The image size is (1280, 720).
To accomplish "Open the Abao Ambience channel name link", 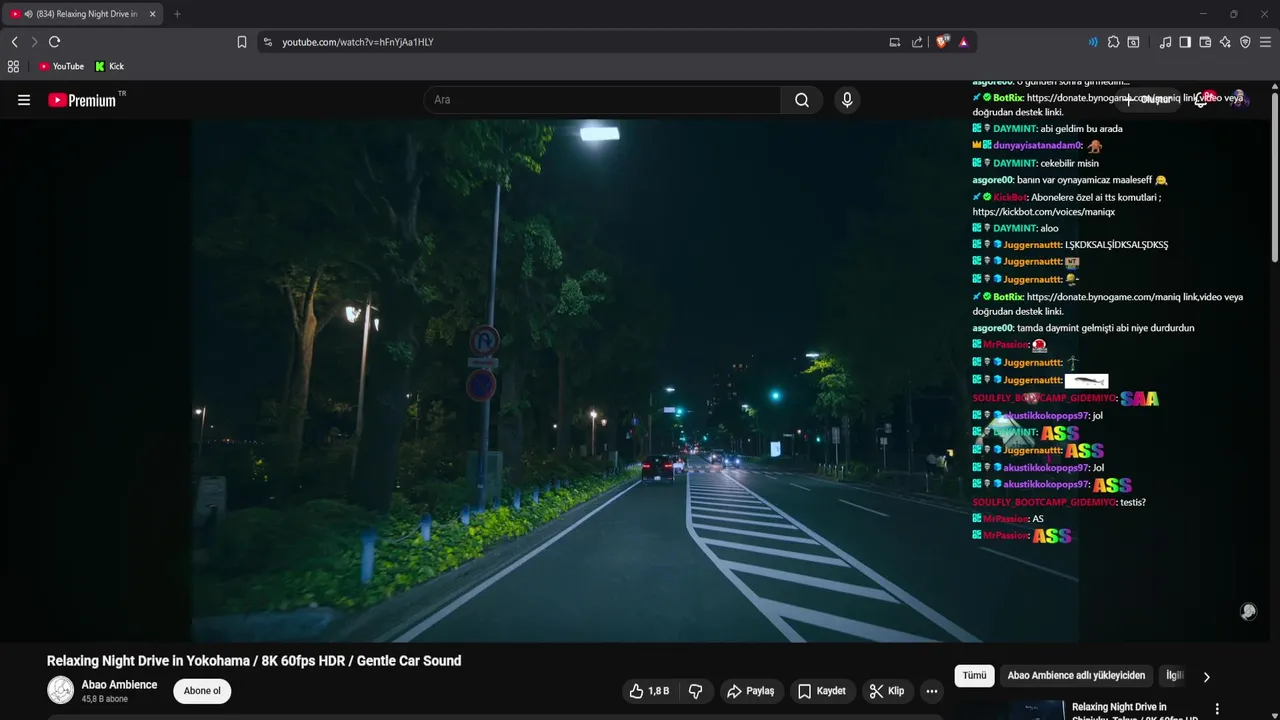I will [x=119, y=685].
